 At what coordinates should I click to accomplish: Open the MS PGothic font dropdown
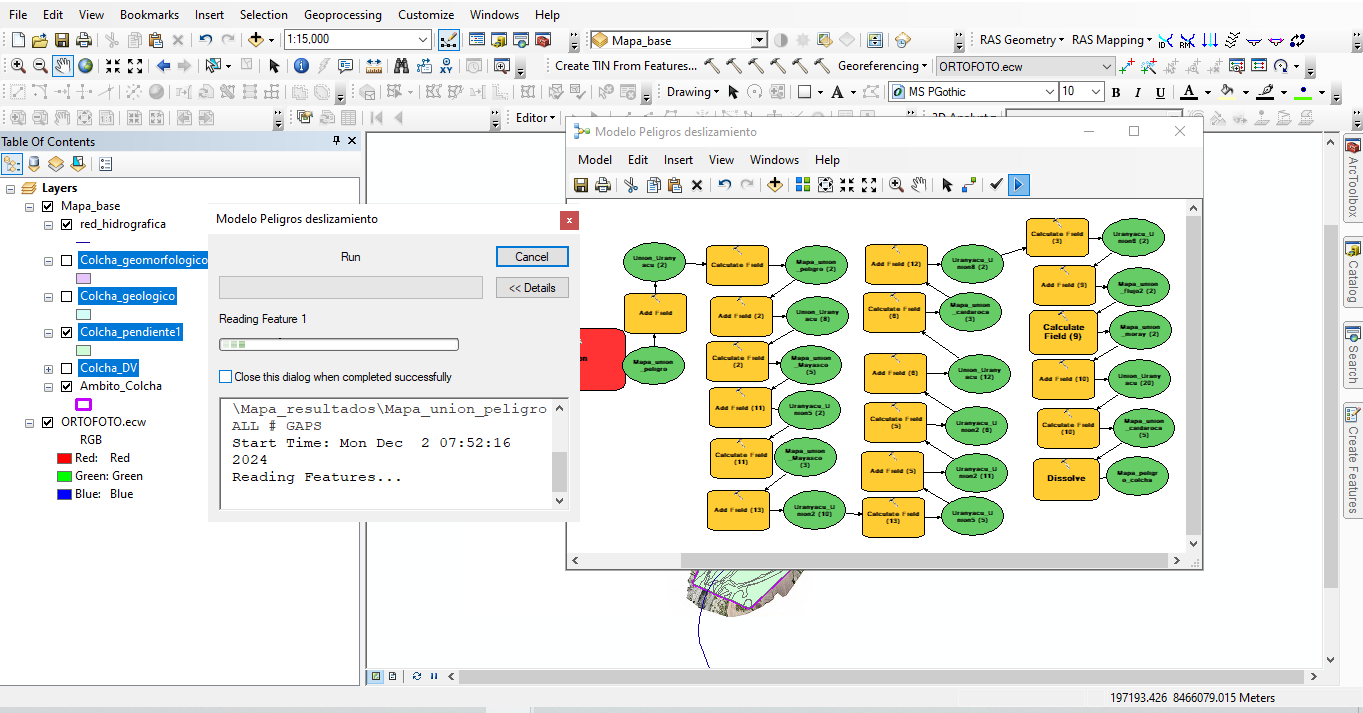point(1049,92)
